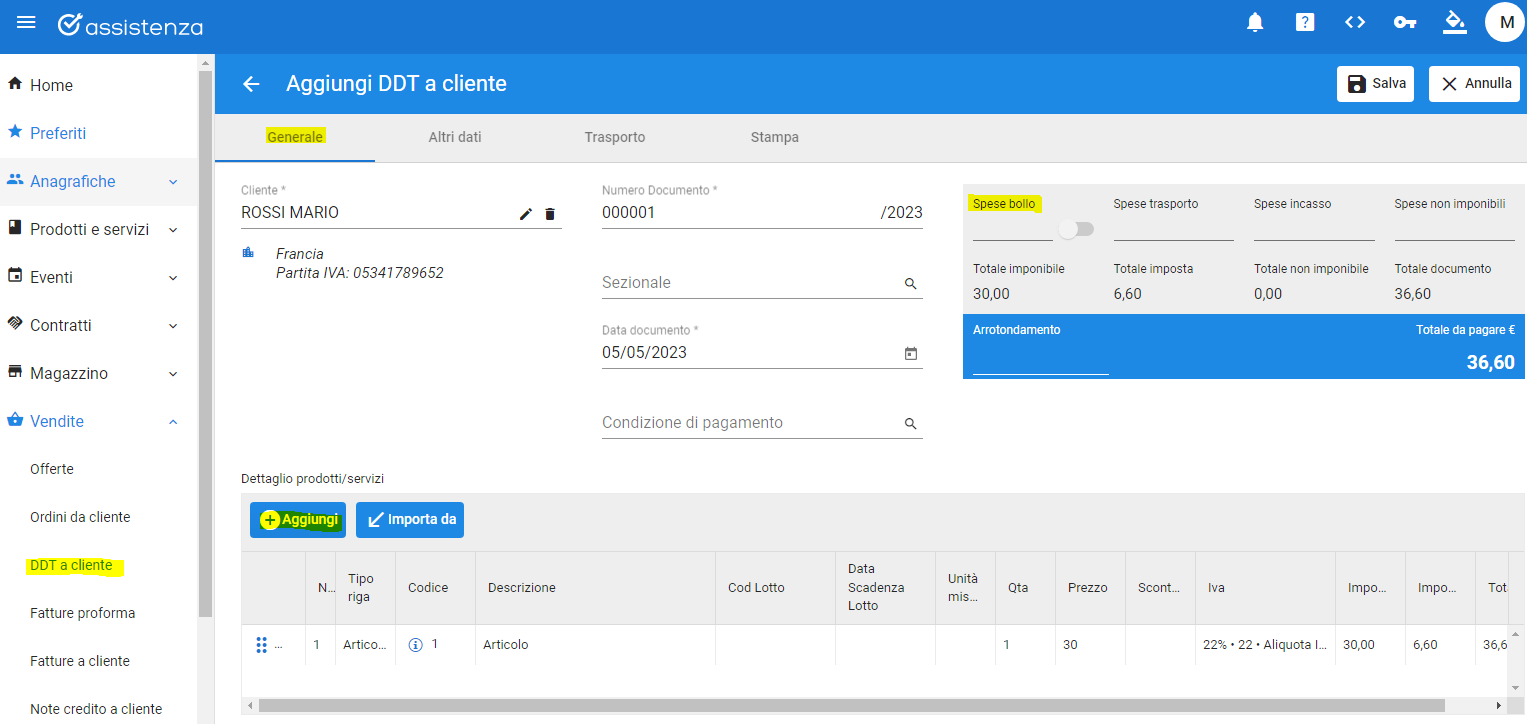Collapse the Vendite menu
Screen dimensions: 1527x724
point(99,421)
